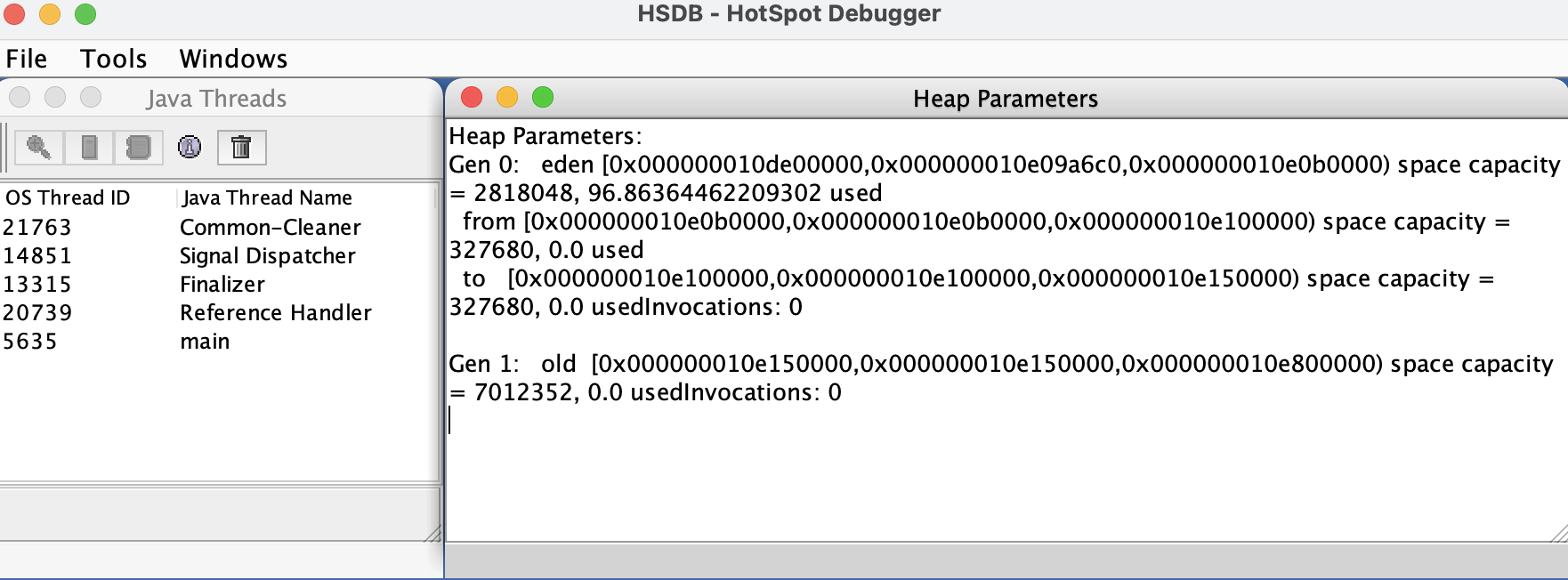Sort by Java Thread Name column header

click(x=307, y=197)
